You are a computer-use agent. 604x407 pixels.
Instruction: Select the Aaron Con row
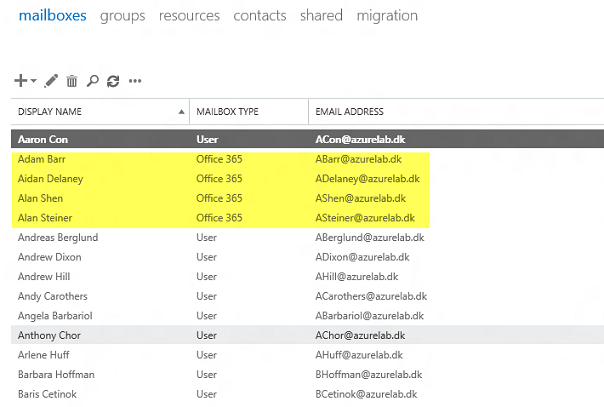tap(307, 139)
